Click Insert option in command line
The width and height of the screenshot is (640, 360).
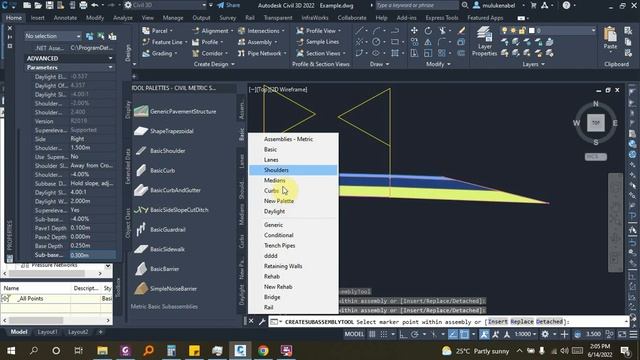[498, 322]
